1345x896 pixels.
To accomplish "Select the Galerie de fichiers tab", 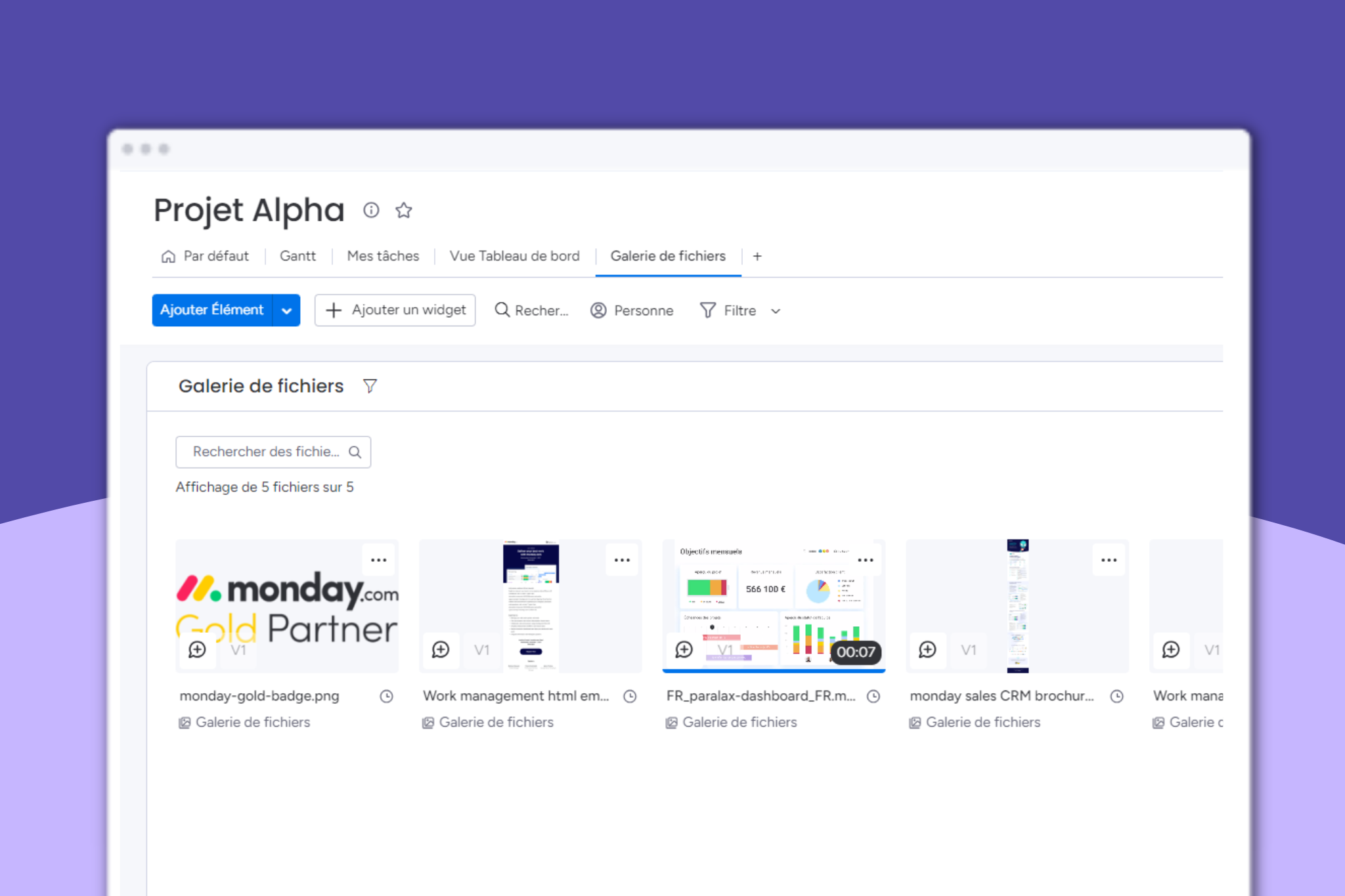I will point(668,256).
